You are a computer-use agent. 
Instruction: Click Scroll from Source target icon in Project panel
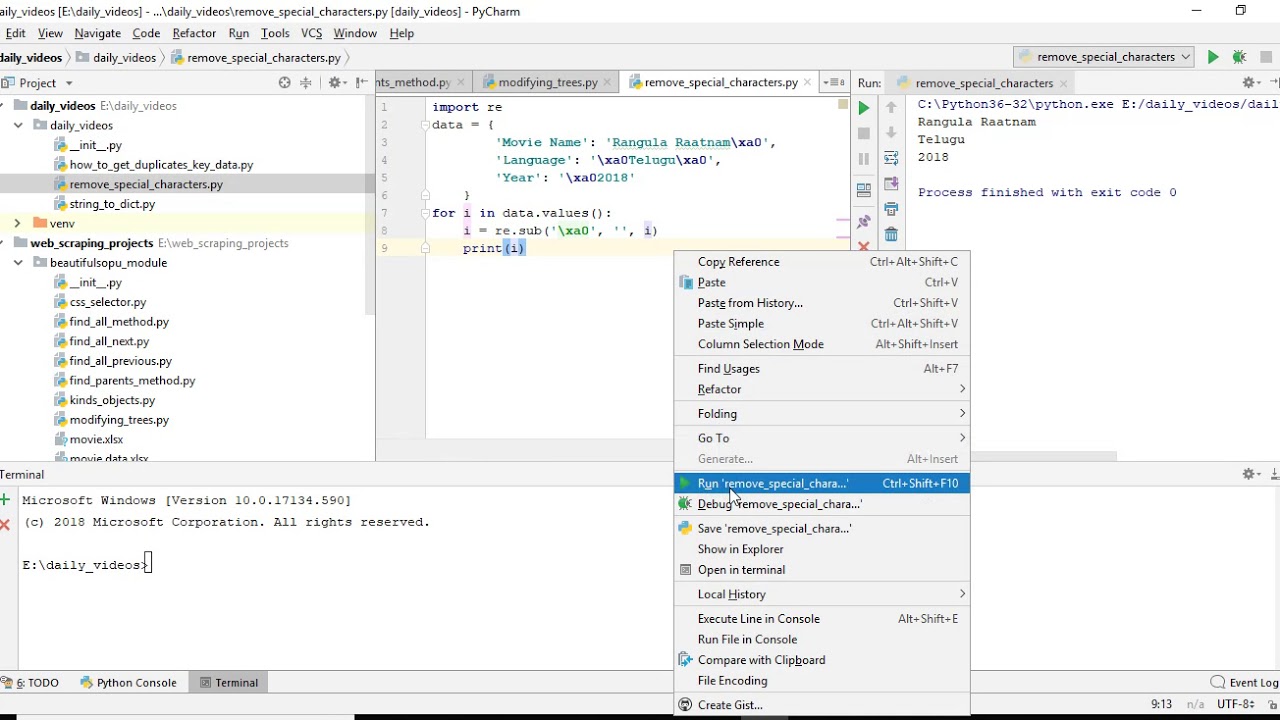point(285,83)
